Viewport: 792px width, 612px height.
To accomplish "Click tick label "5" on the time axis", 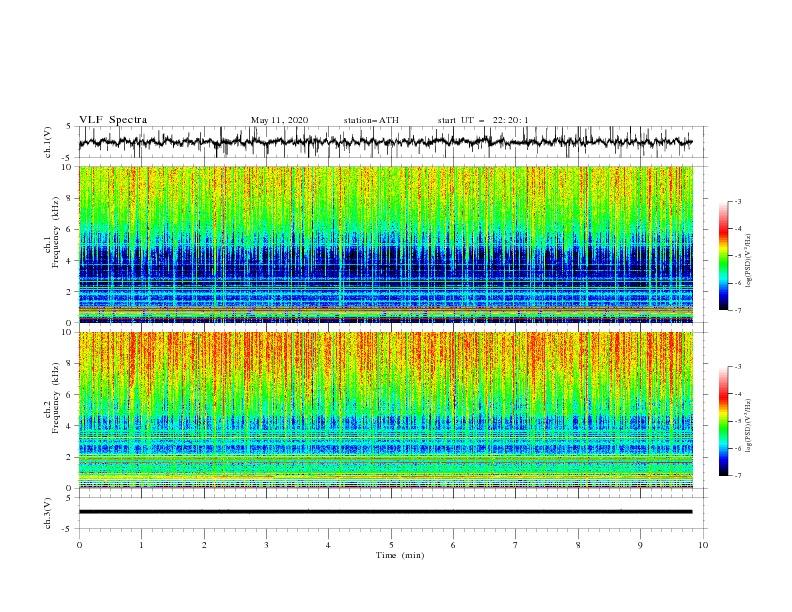I will [391, 545].
